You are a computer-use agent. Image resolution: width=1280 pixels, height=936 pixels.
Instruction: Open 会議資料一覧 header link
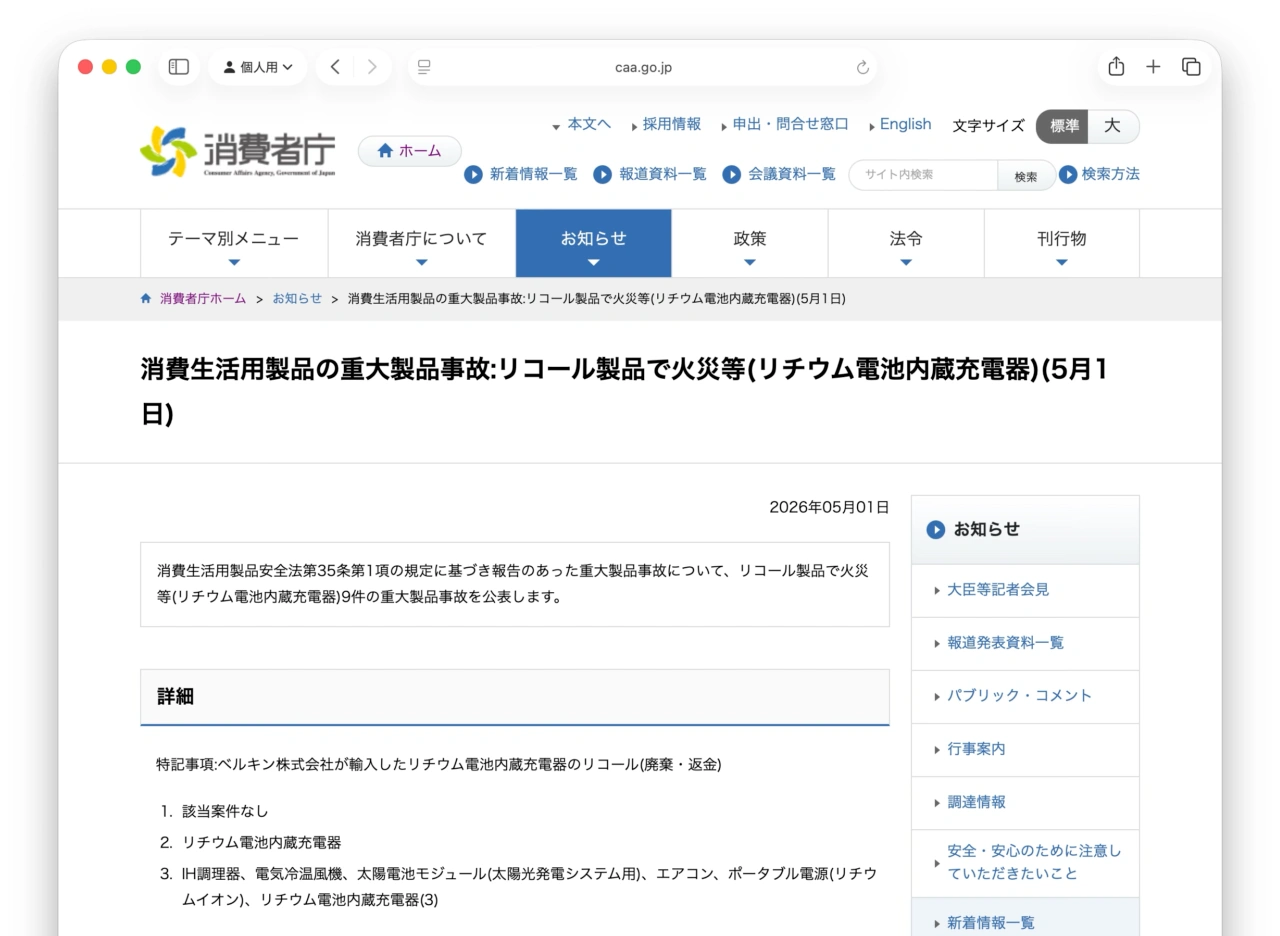point(791,174)
